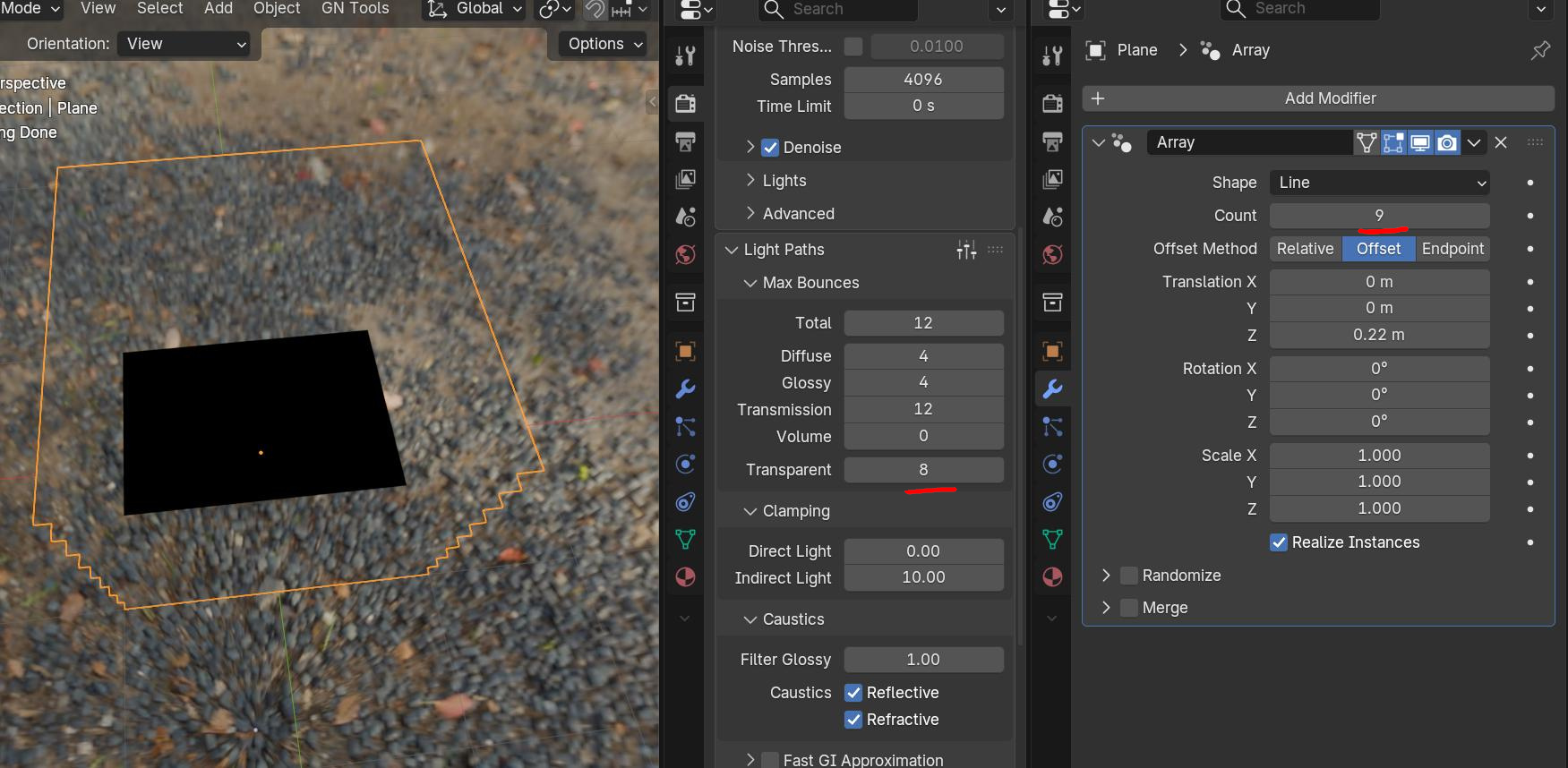Toggle Array modifier on cage display
The width and height of the screenshot is (1568, 768).
(x=1367, y=142)
